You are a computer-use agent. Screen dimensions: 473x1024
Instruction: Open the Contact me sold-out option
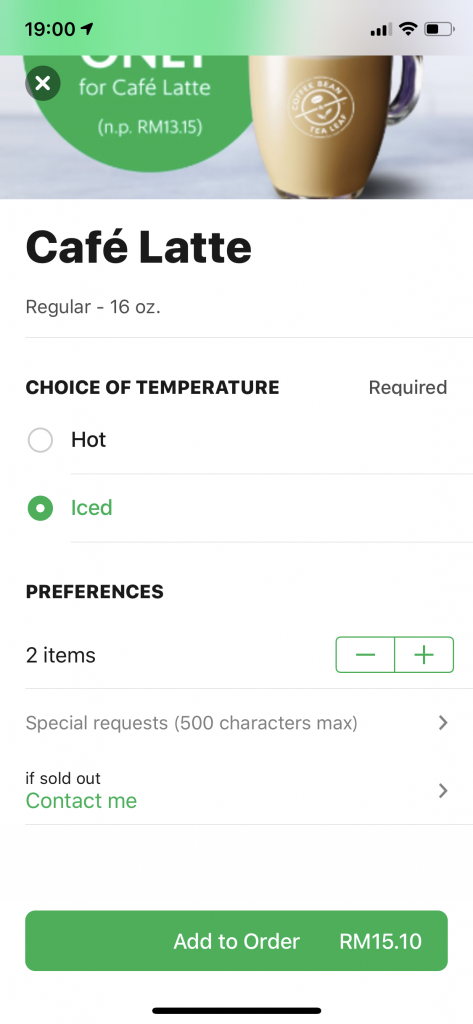click(81, 801)
